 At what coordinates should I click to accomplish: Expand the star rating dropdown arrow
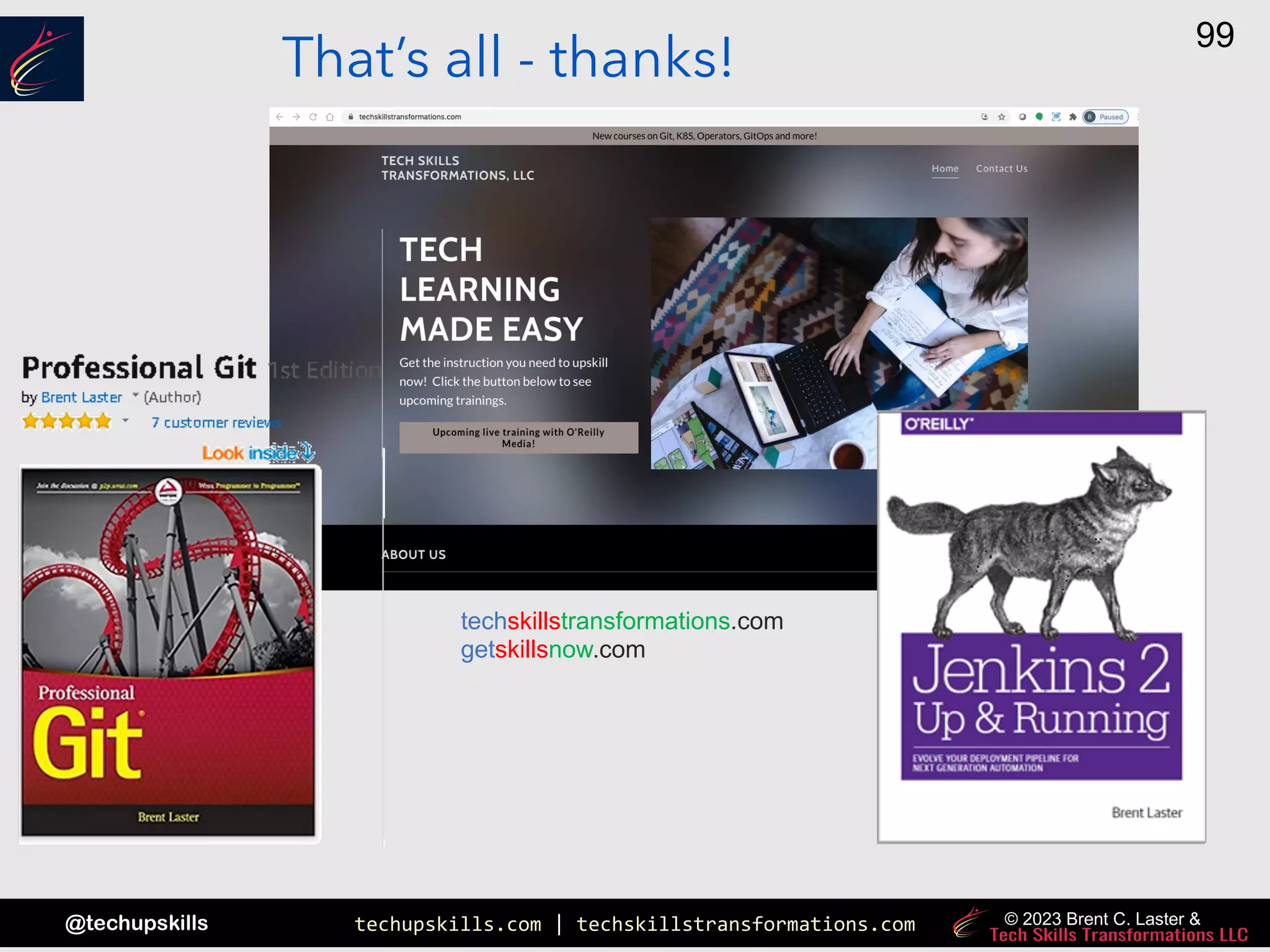(x=125, y=421)
